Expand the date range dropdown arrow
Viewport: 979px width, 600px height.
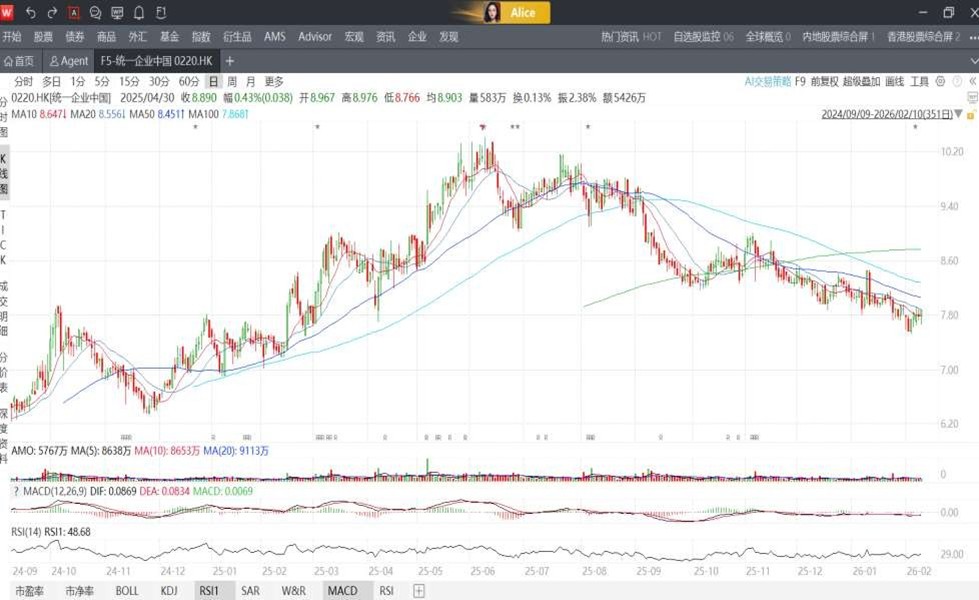(x=958, y=114)
